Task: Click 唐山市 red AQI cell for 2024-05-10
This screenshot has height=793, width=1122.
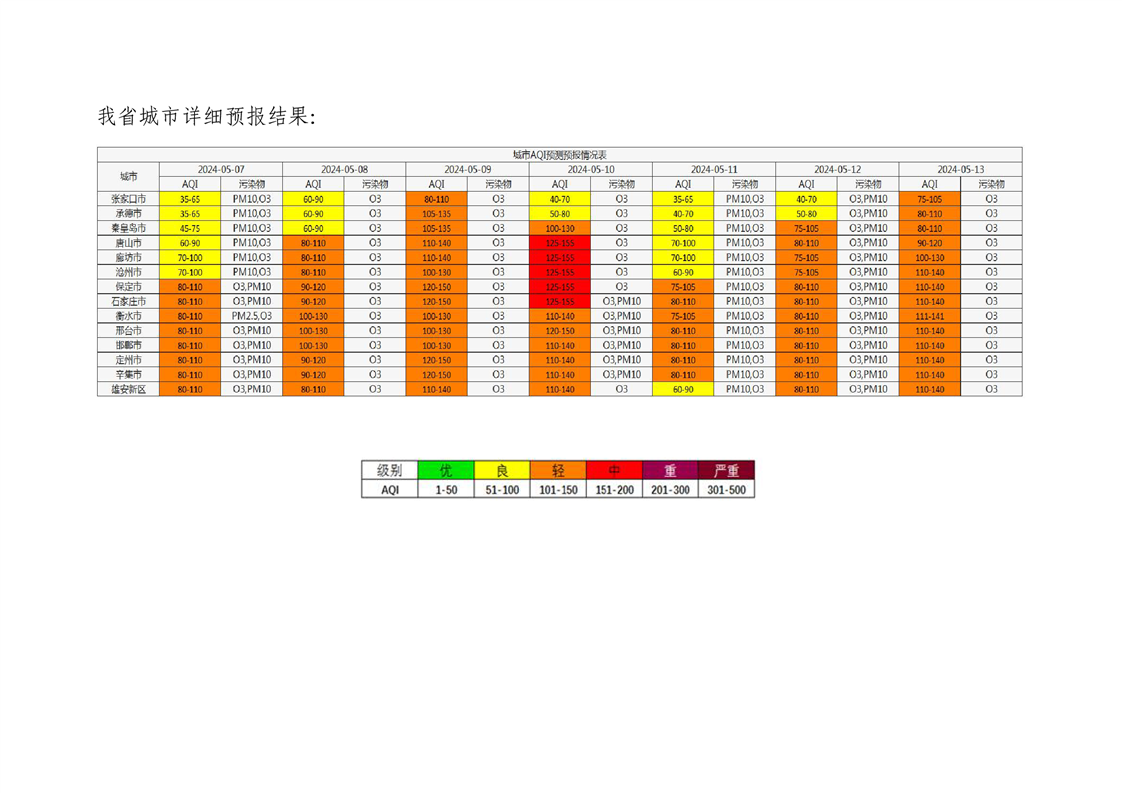Action: (559, 243)
